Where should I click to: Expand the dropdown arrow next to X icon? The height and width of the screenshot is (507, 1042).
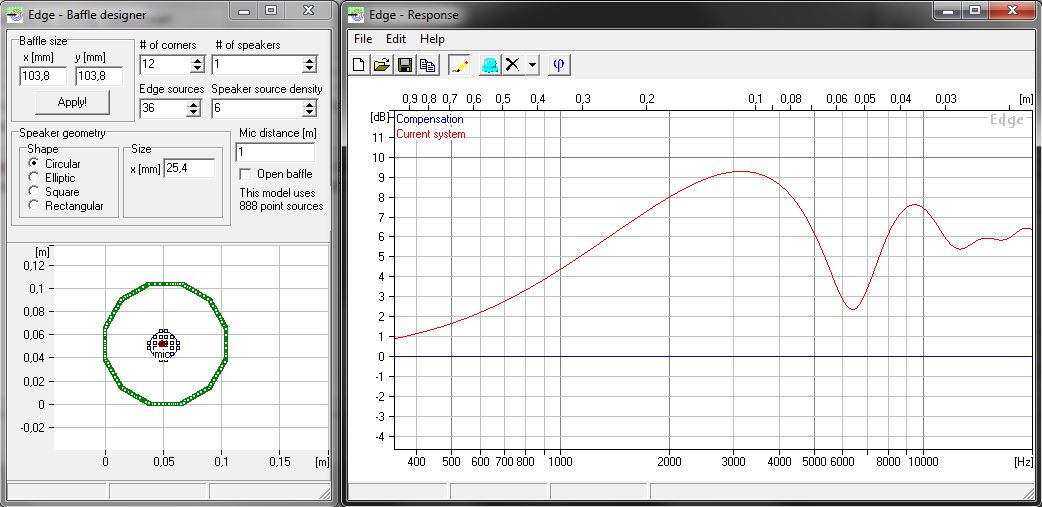532,65
